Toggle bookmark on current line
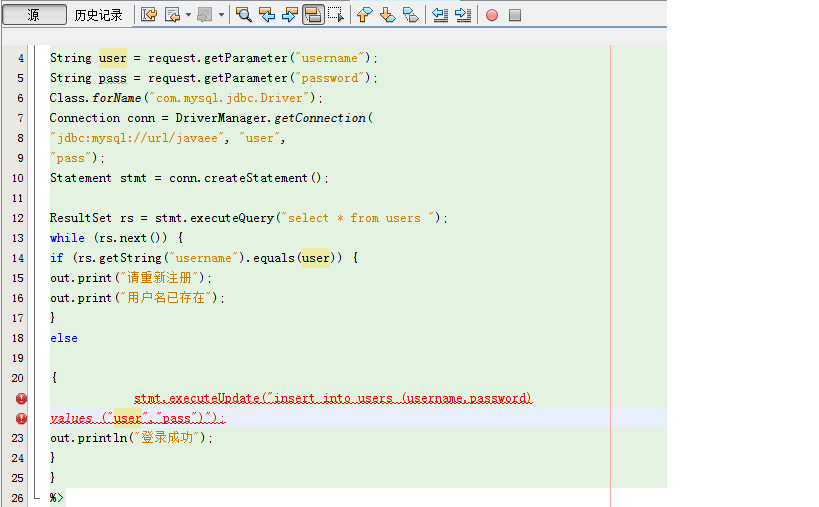The height and width of the screenshot is (507, 819). click(411, 15)
